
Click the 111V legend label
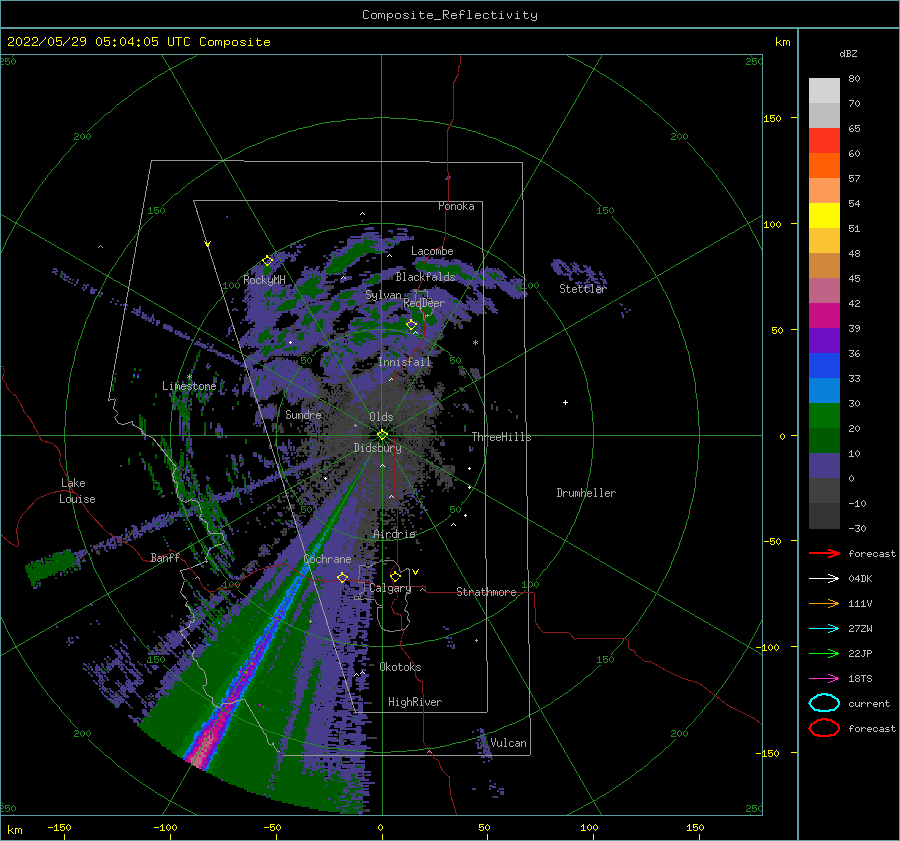(860, 603)
